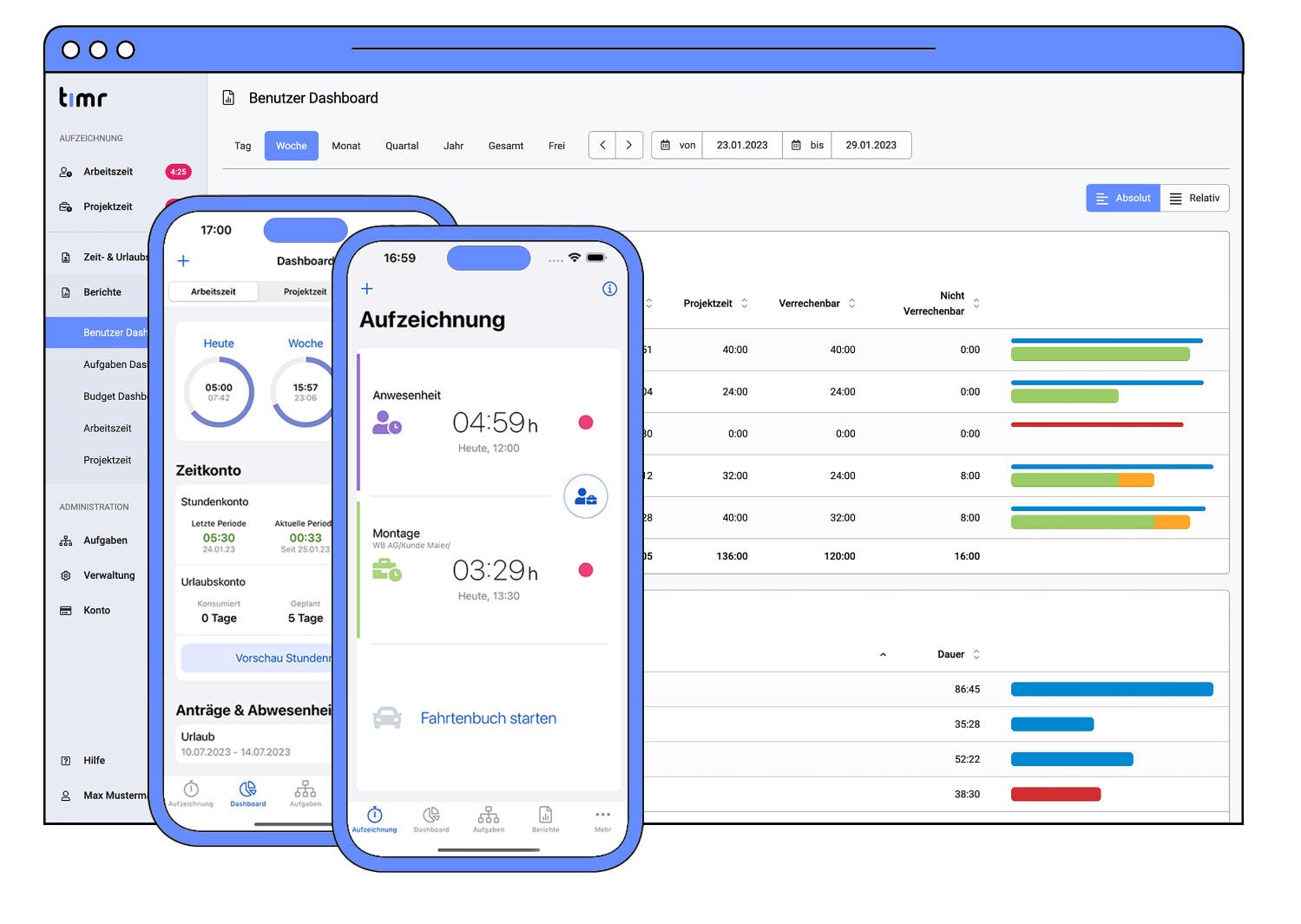Screen dimensions: 1301x924
Task: Edit the bis date 29.01.2023
Action: click(871, 145)
